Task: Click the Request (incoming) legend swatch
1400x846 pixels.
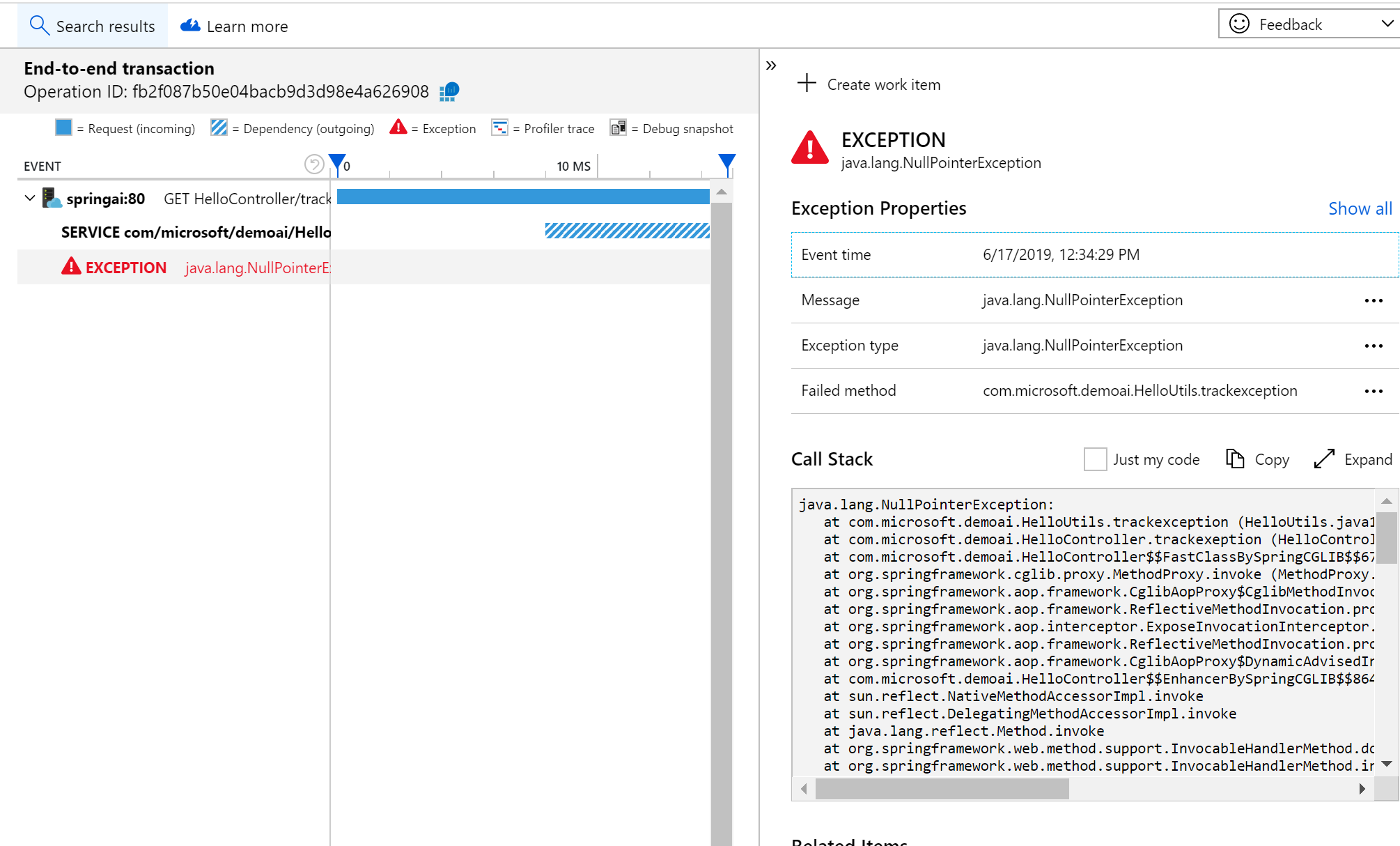Action: (x=63, y=128)
